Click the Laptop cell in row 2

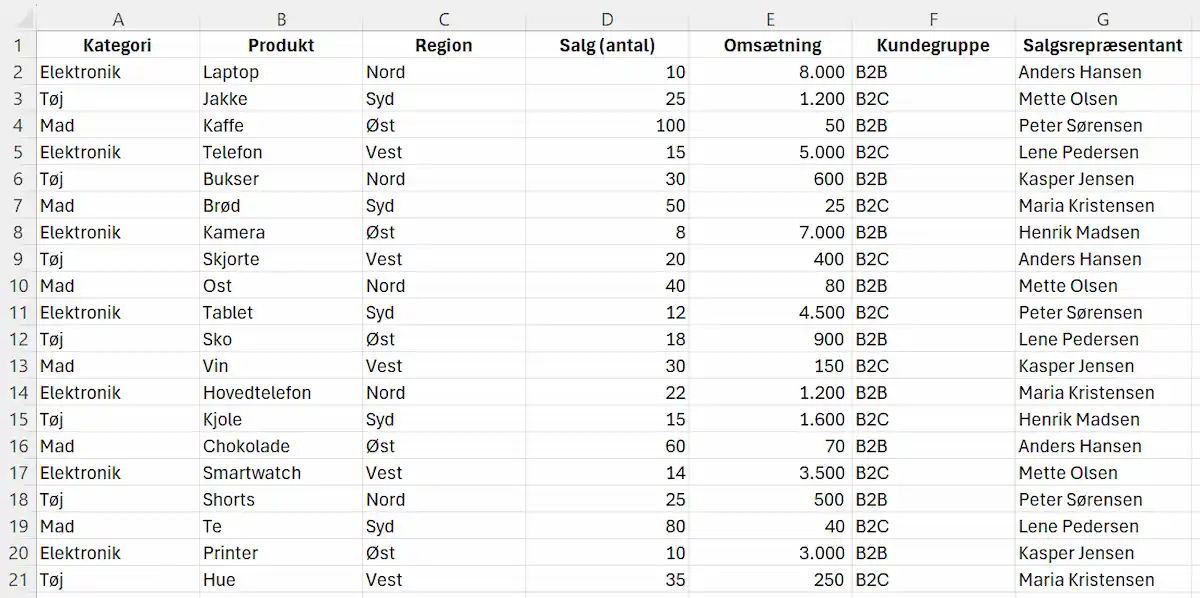pyautogui.click(x=280, y=71)
